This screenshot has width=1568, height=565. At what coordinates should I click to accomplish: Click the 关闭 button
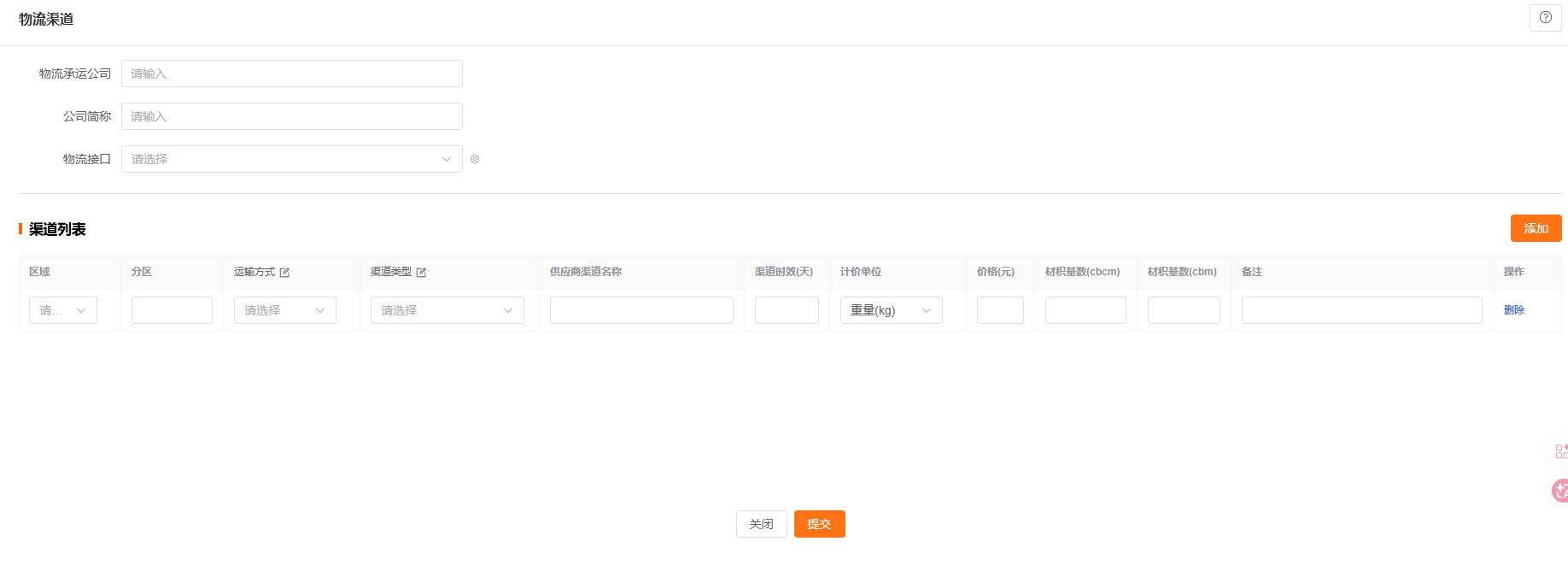coord(761,524)
